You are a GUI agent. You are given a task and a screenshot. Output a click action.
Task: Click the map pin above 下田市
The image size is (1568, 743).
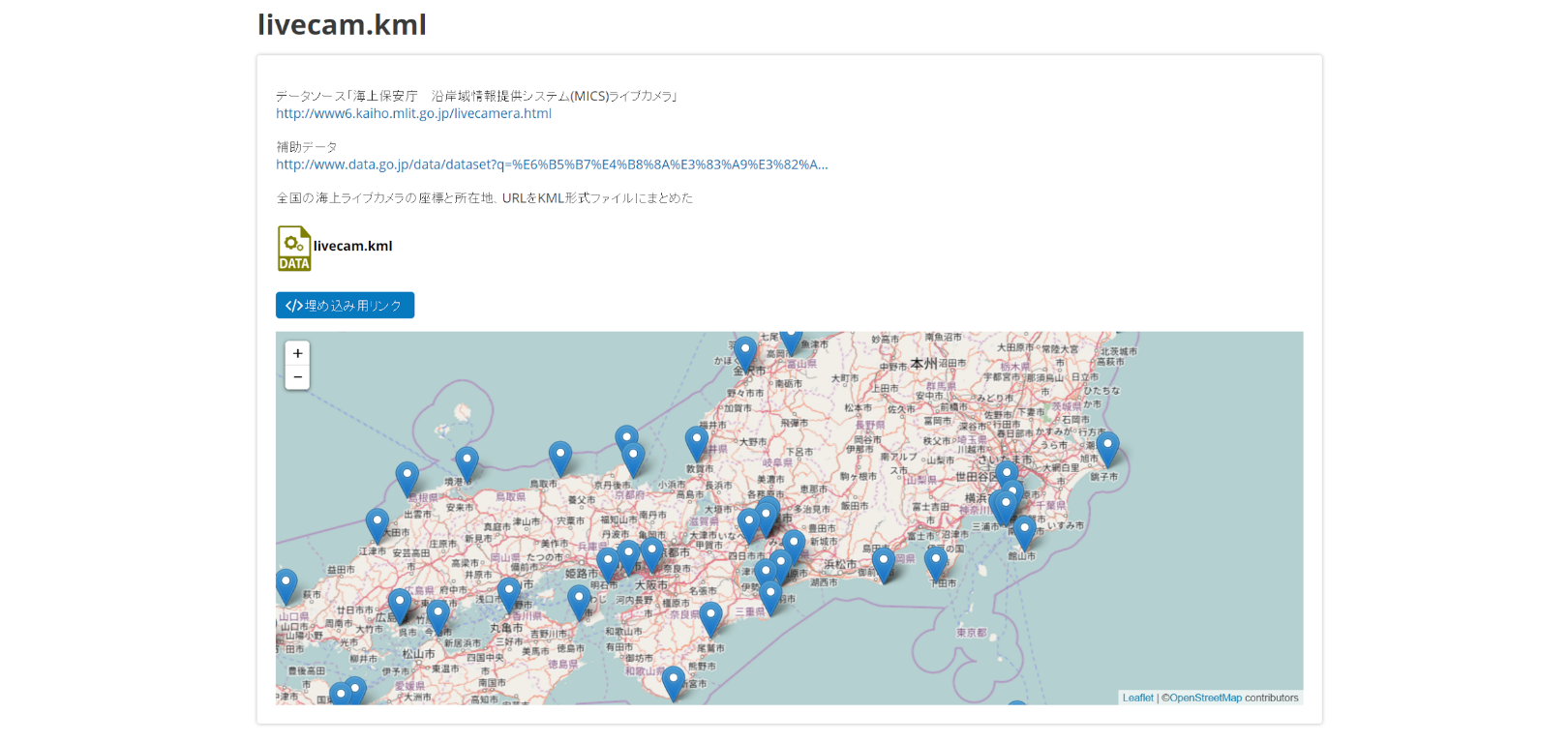[x=935, y=561]
